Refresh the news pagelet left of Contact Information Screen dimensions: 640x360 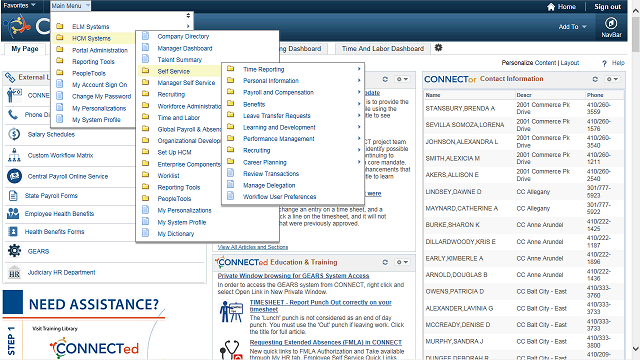[385, 79]
